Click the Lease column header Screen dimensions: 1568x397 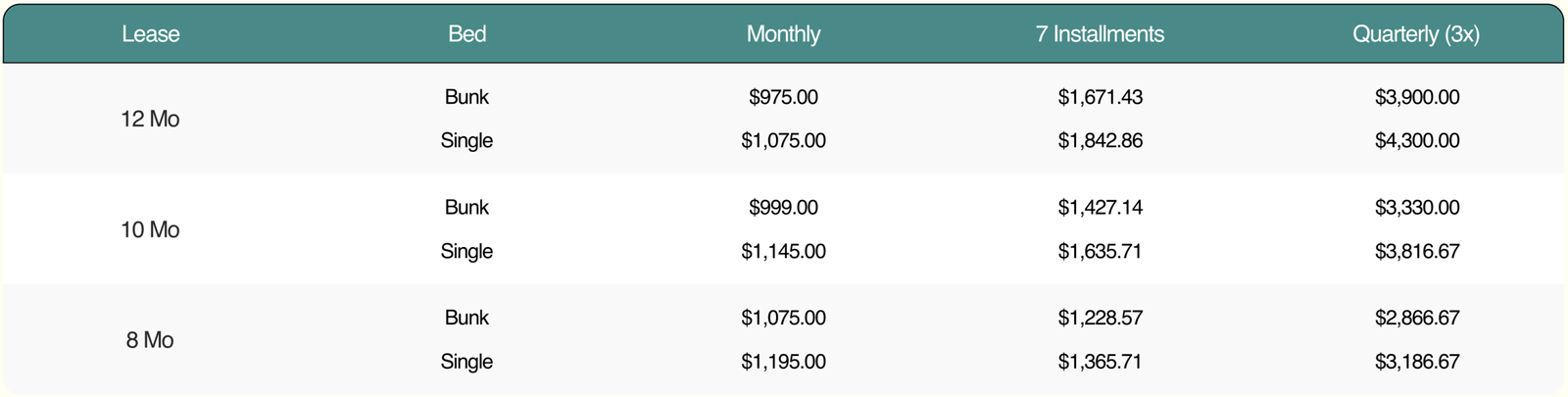point(151,34)
